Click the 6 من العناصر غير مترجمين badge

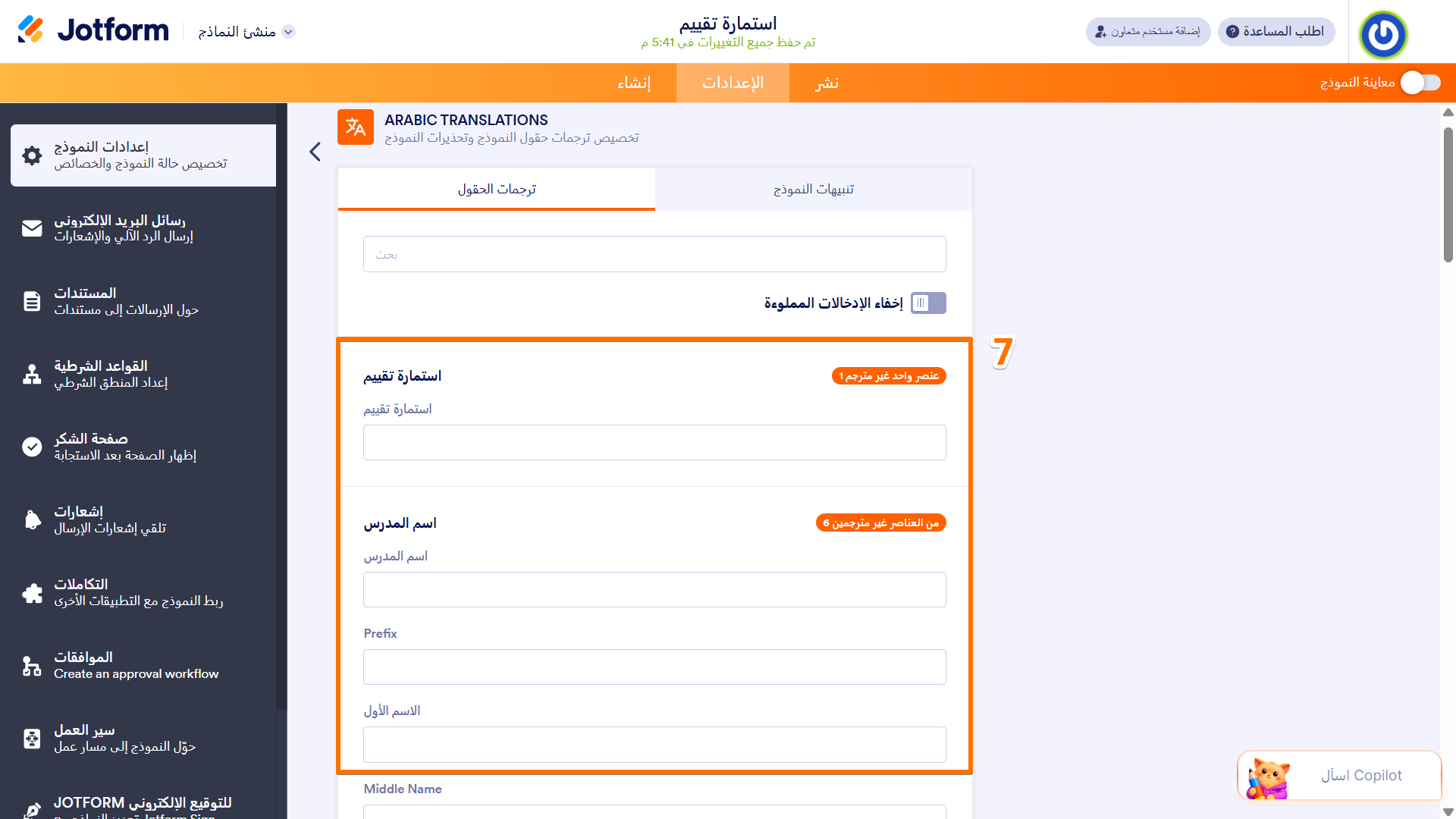tap(881, 523)
